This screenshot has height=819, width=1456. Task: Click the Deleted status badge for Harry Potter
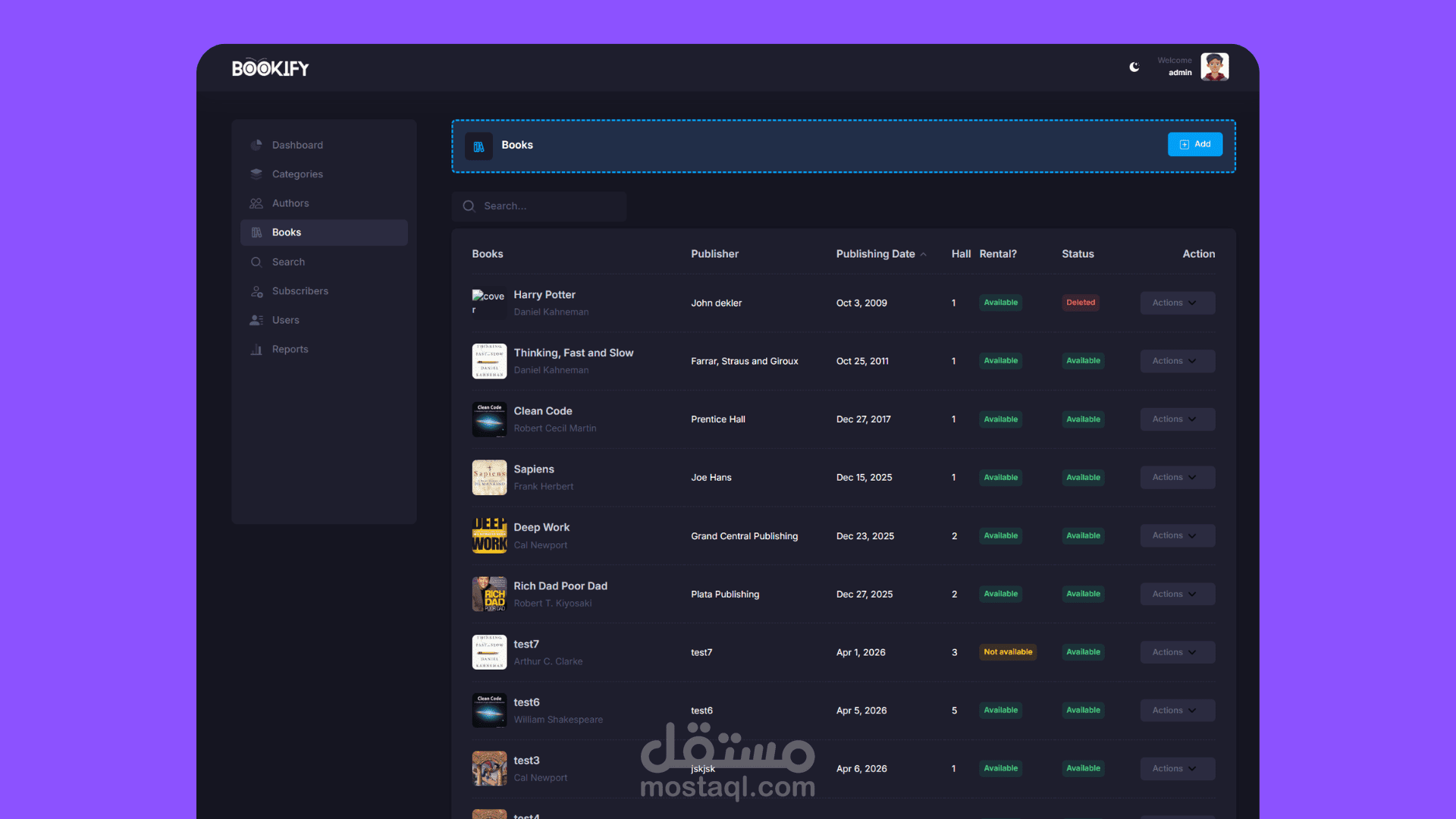pos(1081,303)
